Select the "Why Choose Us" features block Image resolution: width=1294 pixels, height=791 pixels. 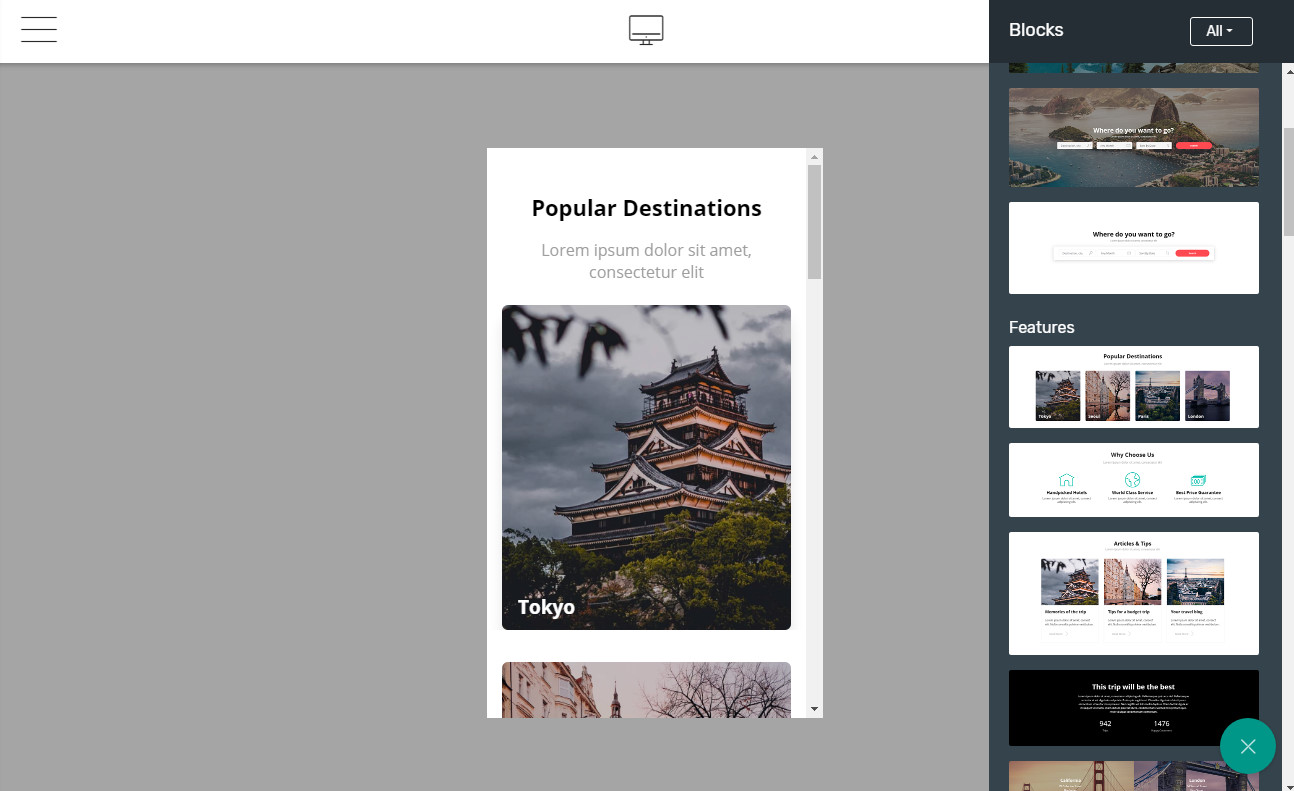[1133, 480]
